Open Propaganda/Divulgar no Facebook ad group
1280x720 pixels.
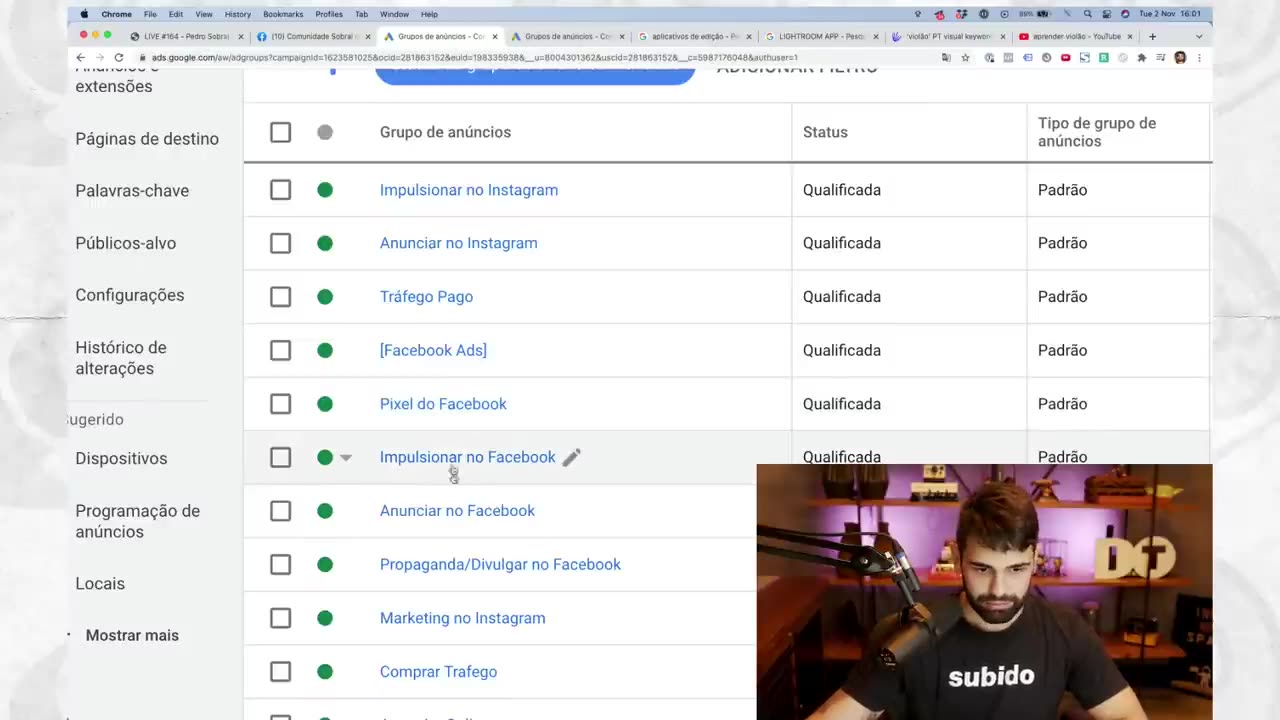point(500,565)
